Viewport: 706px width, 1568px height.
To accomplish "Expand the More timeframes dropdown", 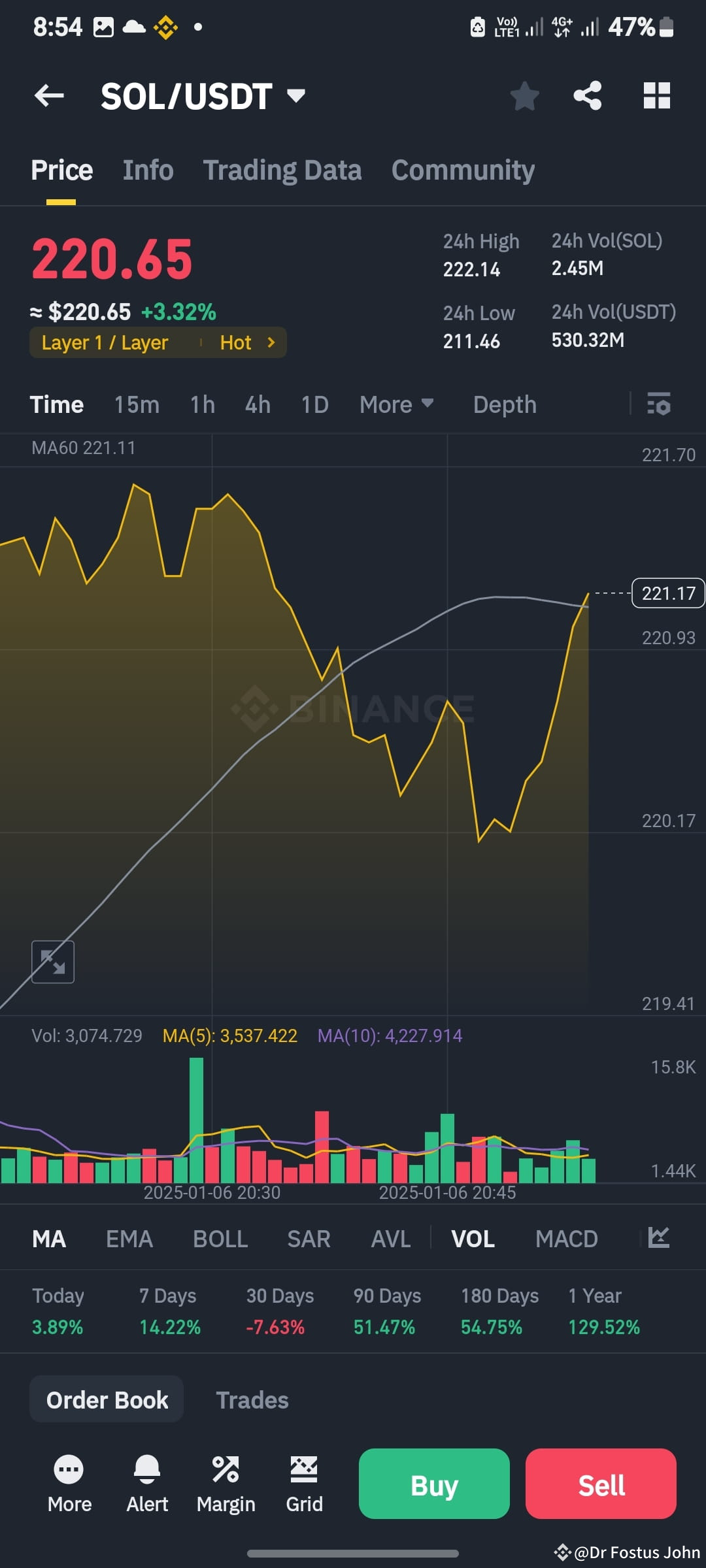I will coord(396,404).
